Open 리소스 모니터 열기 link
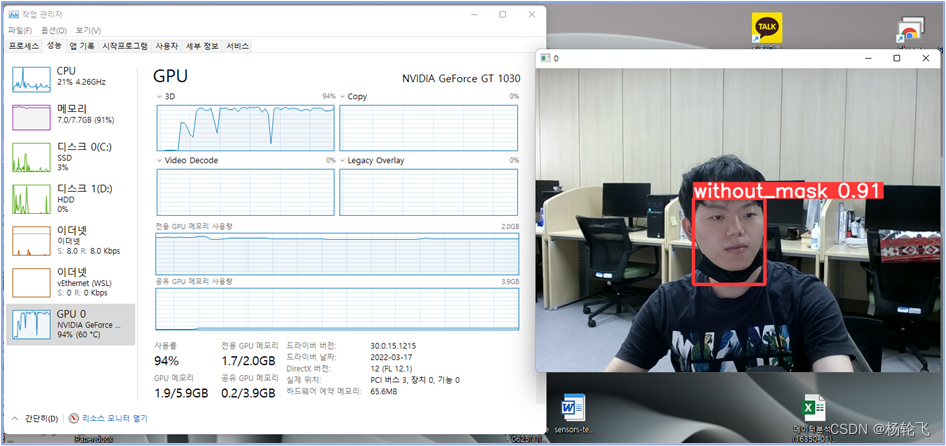The image size is (946, 446). click(115, 418)
